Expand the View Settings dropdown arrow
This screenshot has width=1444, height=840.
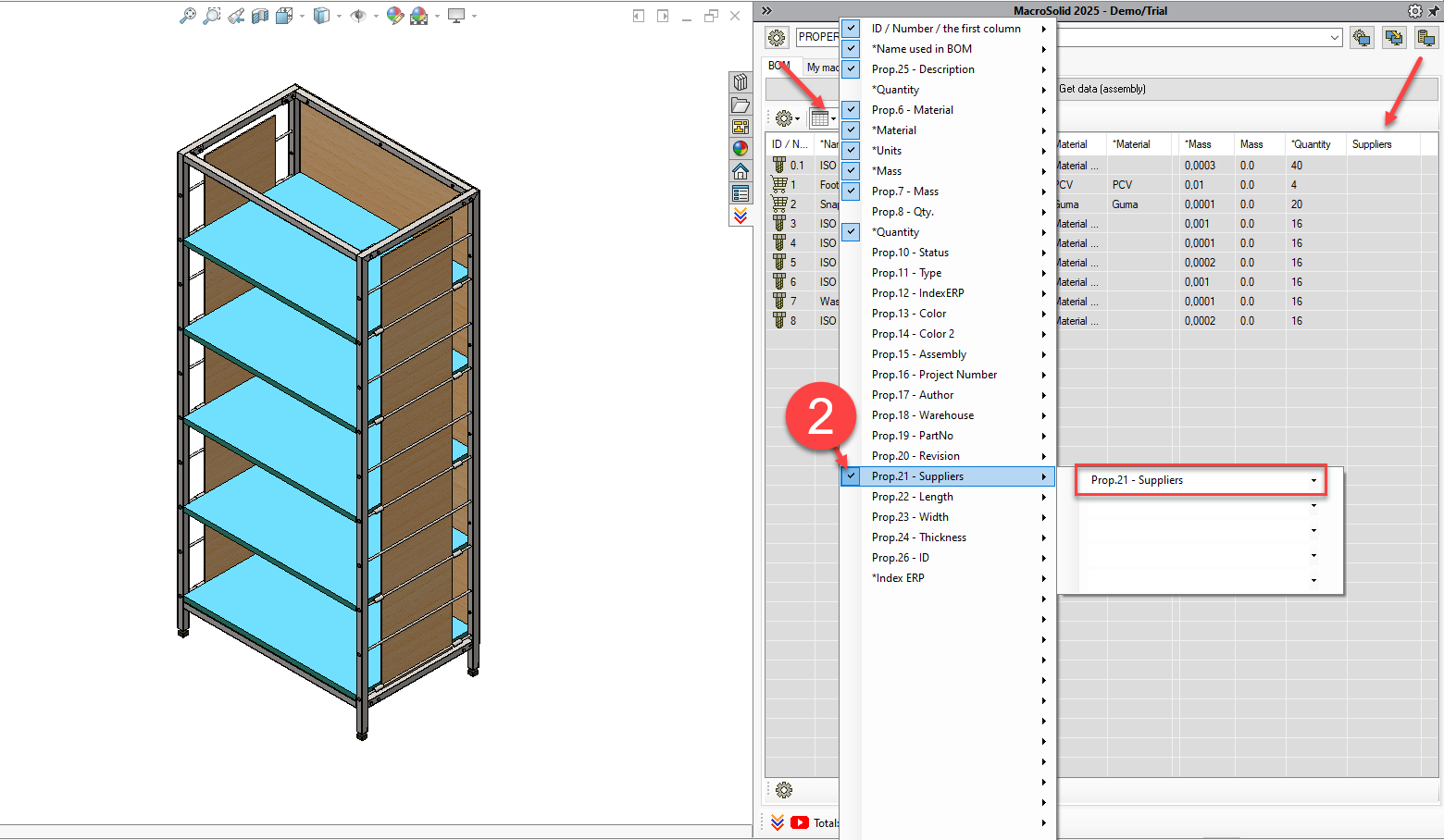[x=474, y=16]
